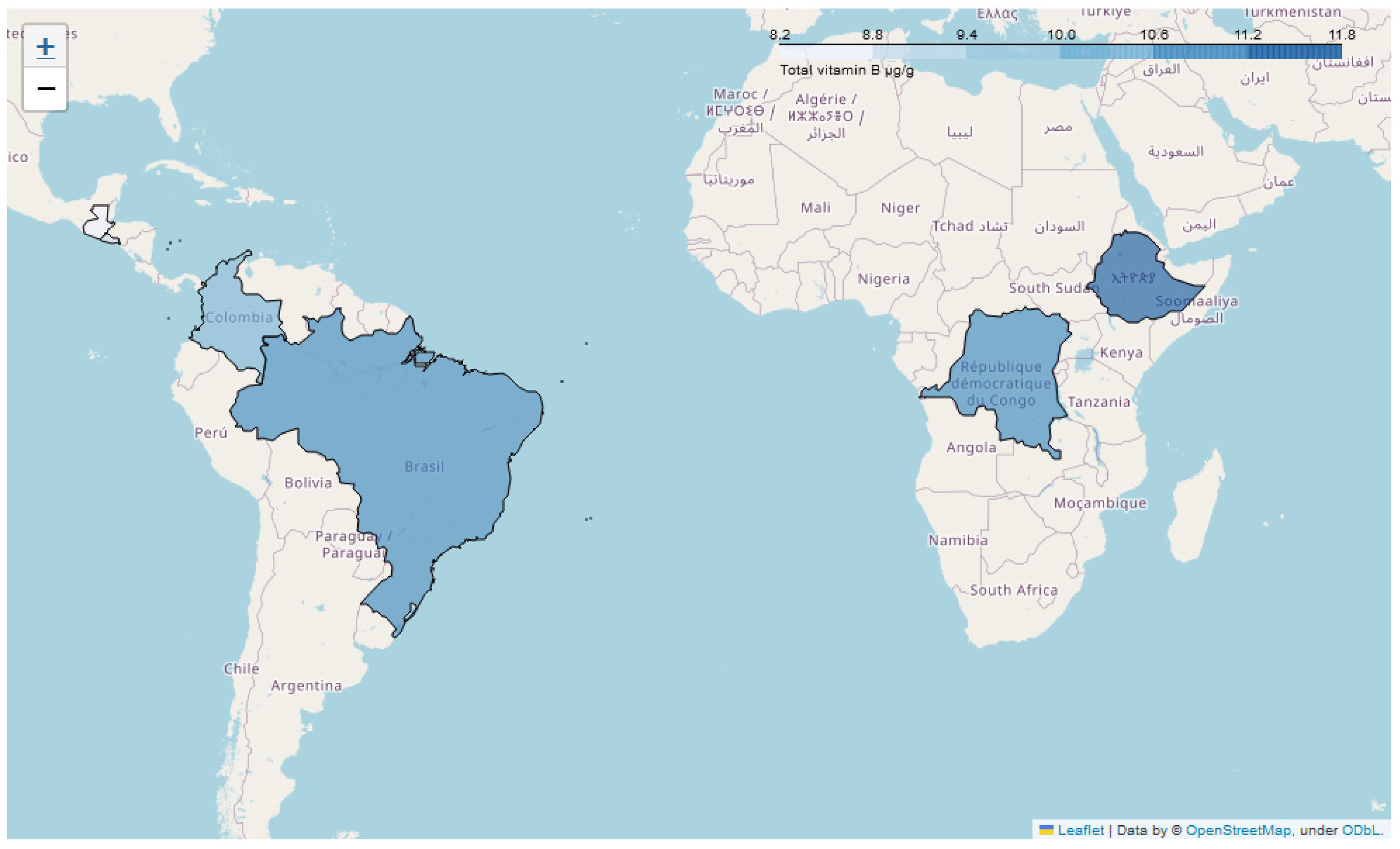
Task: Click the Argentina map label
Action: [x=306, y=686]
